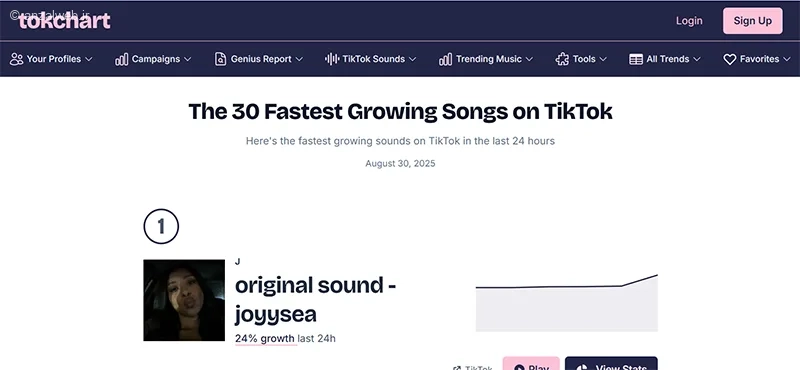Click the growth trend chart
This screenshot has height=370, width=800.
(x=567, y=303)
